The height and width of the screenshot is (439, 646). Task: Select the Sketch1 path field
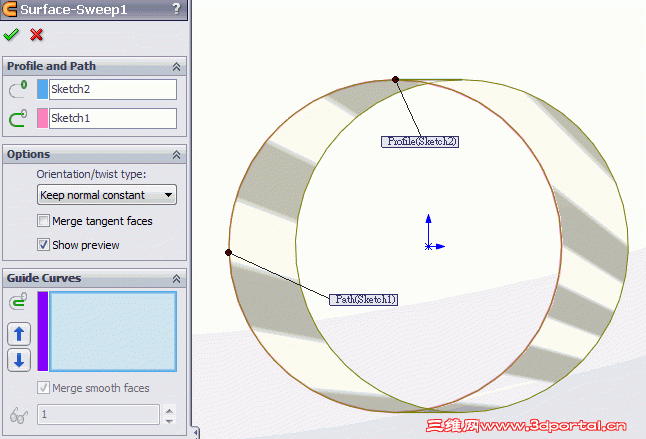pos(113,118)
